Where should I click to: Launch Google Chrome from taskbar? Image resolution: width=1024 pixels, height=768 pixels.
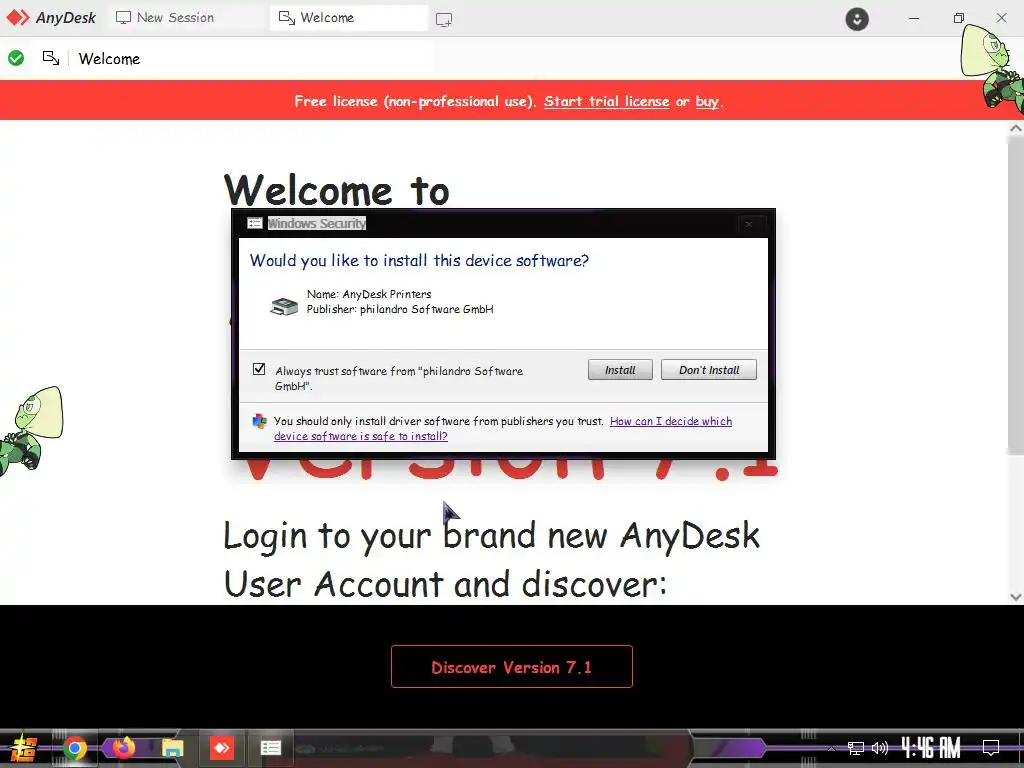74,748
